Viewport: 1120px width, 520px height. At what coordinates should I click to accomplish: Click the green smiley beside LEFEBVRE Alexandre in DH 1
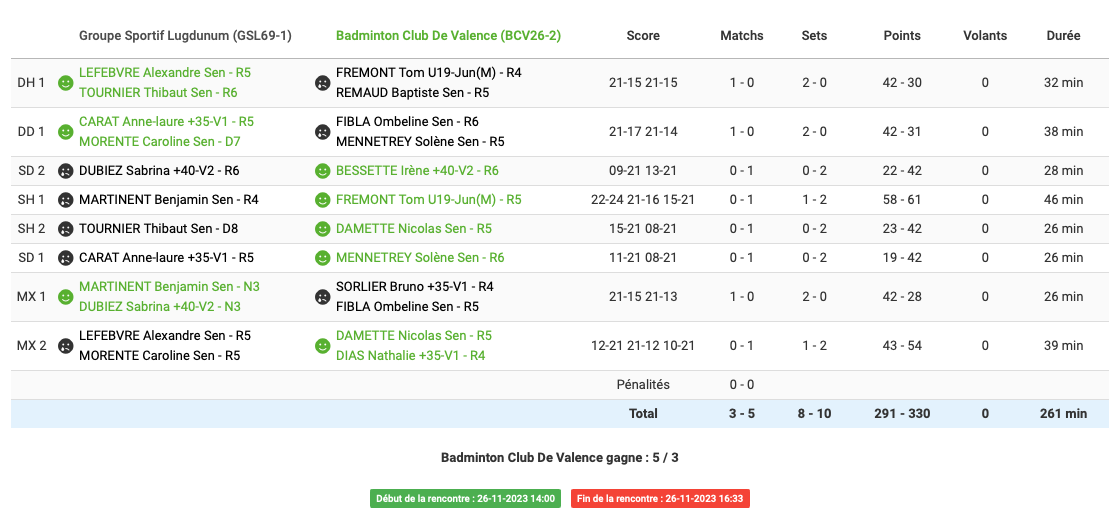tap(66, 83)
